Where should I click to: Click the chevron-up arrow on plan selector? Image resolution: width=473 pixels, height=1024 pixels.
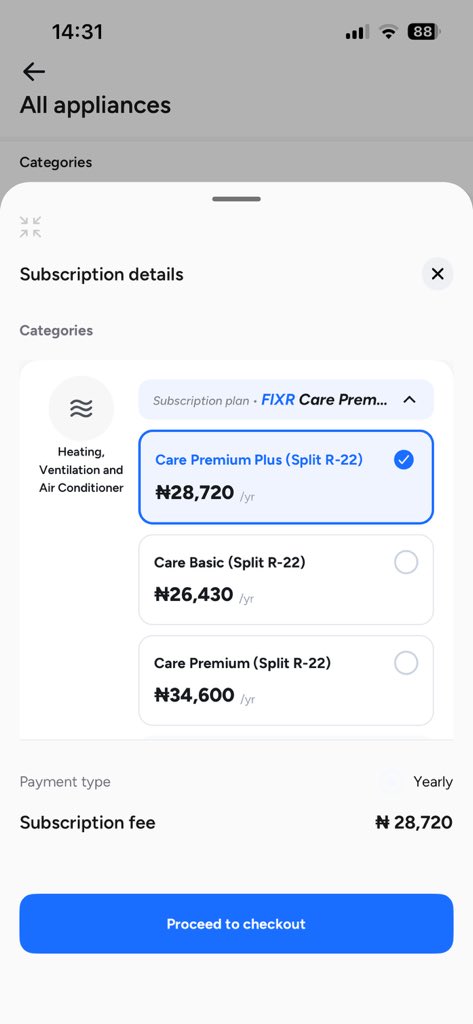click(410, 400)
